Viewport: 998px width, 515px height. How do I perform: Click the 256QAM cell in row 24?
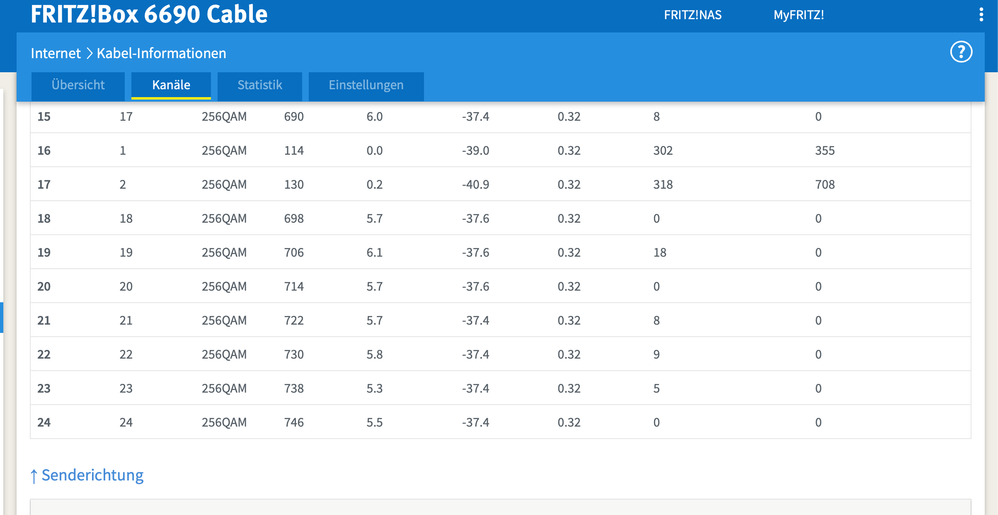click(224, 423)
